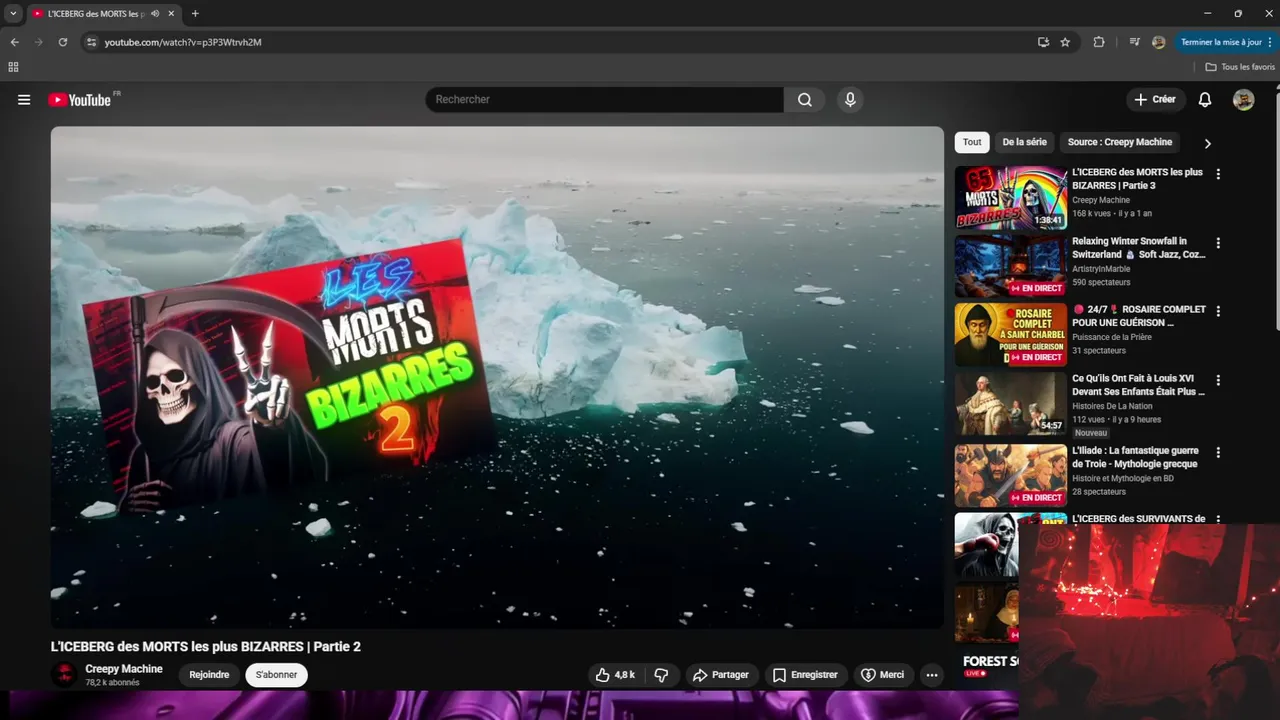Screen dimensions: 1280x720
Task: Open Creepy Machine channel name link
Action: coord(124,669)
